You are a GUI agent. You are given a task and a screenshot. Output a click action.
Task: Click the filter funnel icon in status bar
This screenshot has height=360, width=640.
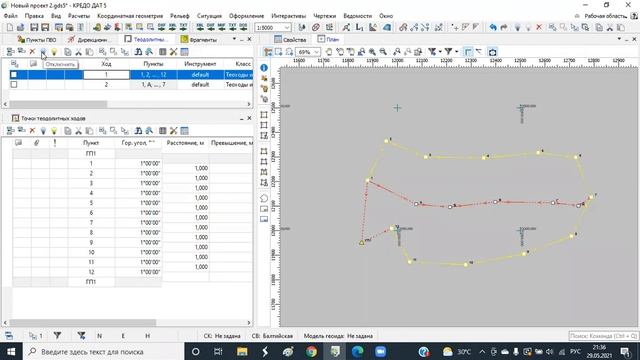[x=57, y=336]
